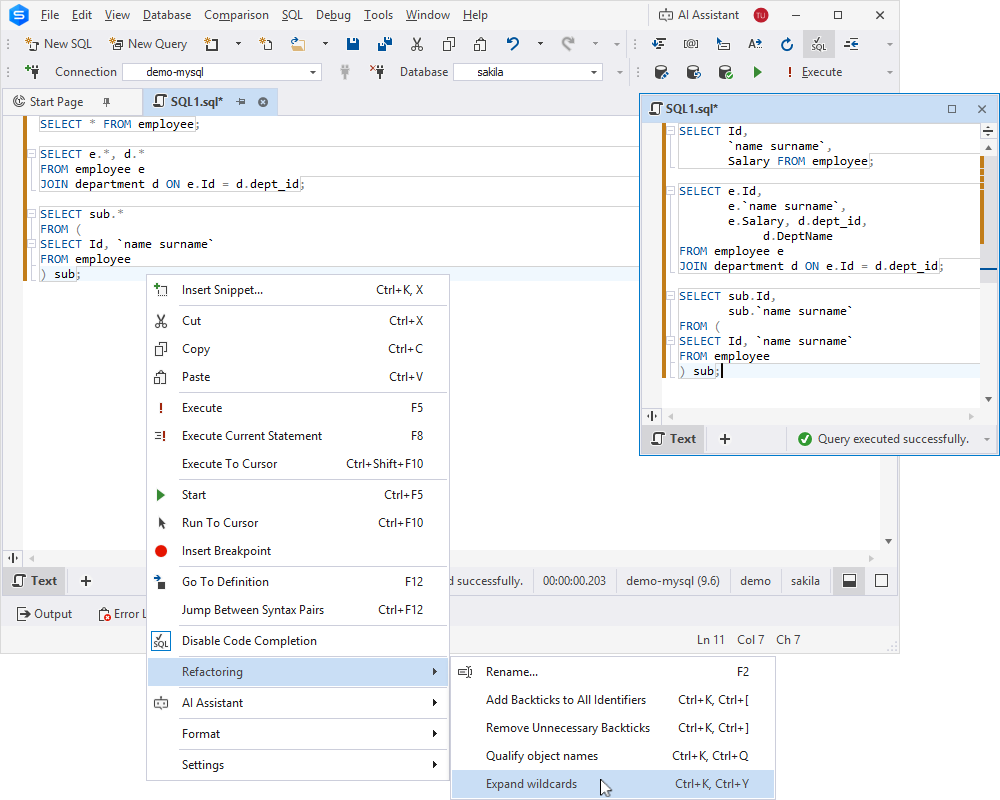
Task: Click the Format SQL icon in the top toolbar
Action: click(x=659, y=44)
